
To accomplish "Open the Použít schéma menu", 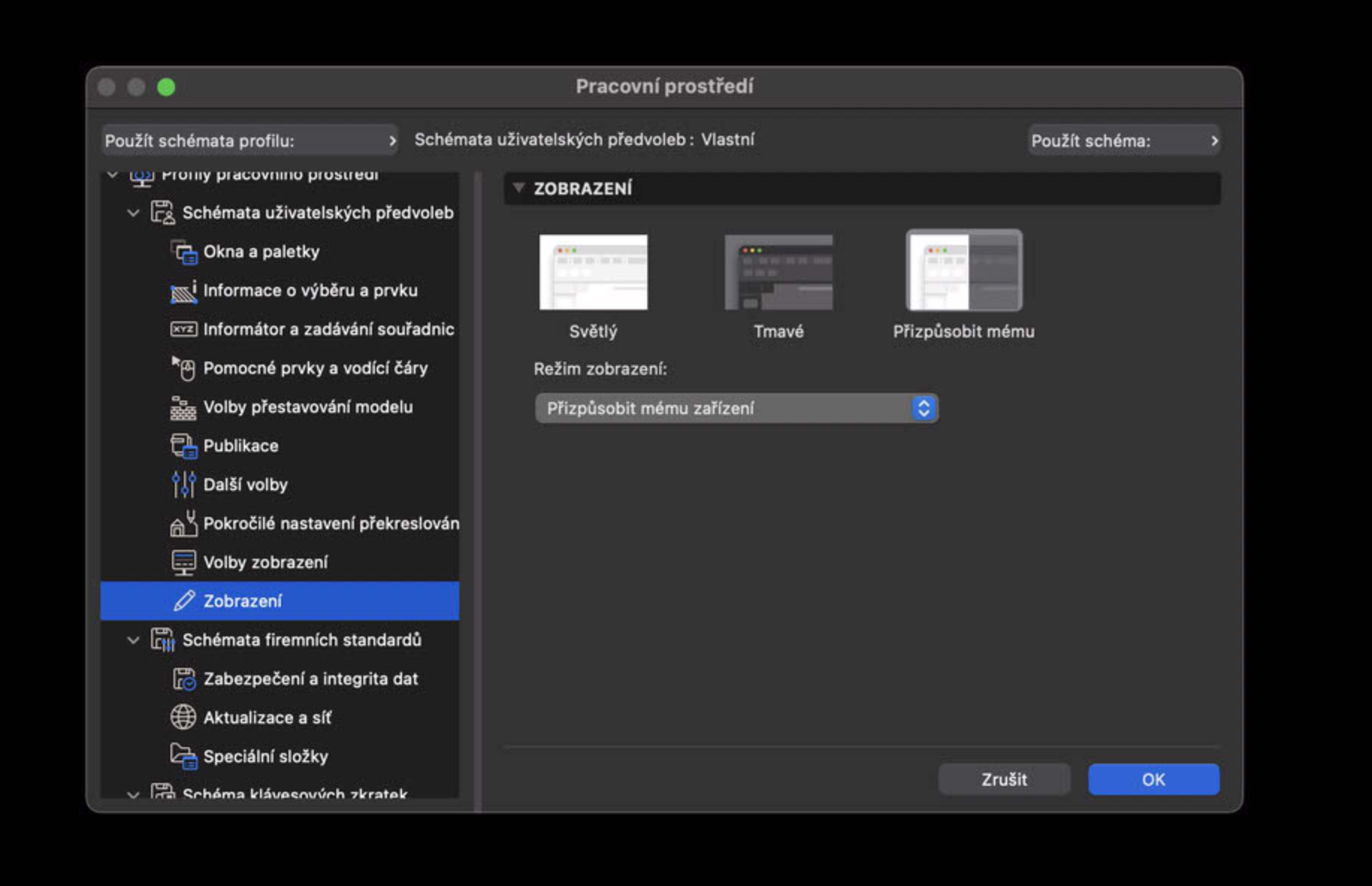I will click(x=1124, y=140).
